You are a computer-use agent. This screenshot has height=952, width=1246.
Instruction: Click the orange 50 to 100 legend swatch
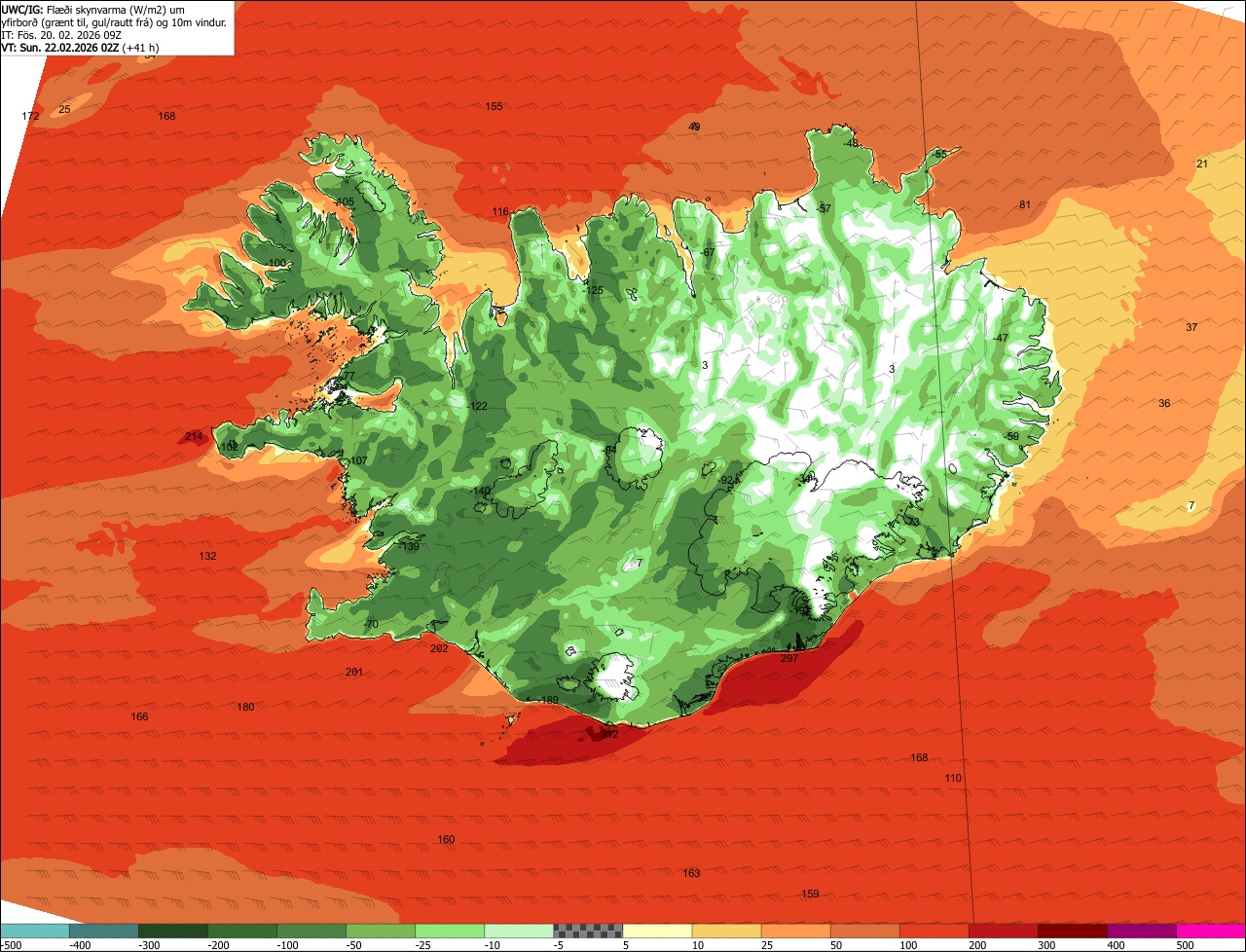pyautogui.click(x=864, y=931)
